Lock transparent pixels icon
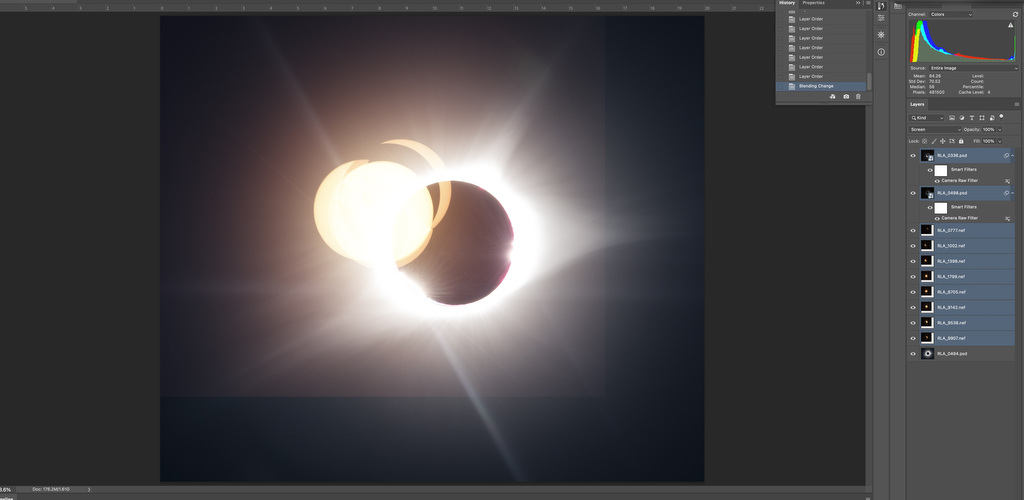 (924, 141)
